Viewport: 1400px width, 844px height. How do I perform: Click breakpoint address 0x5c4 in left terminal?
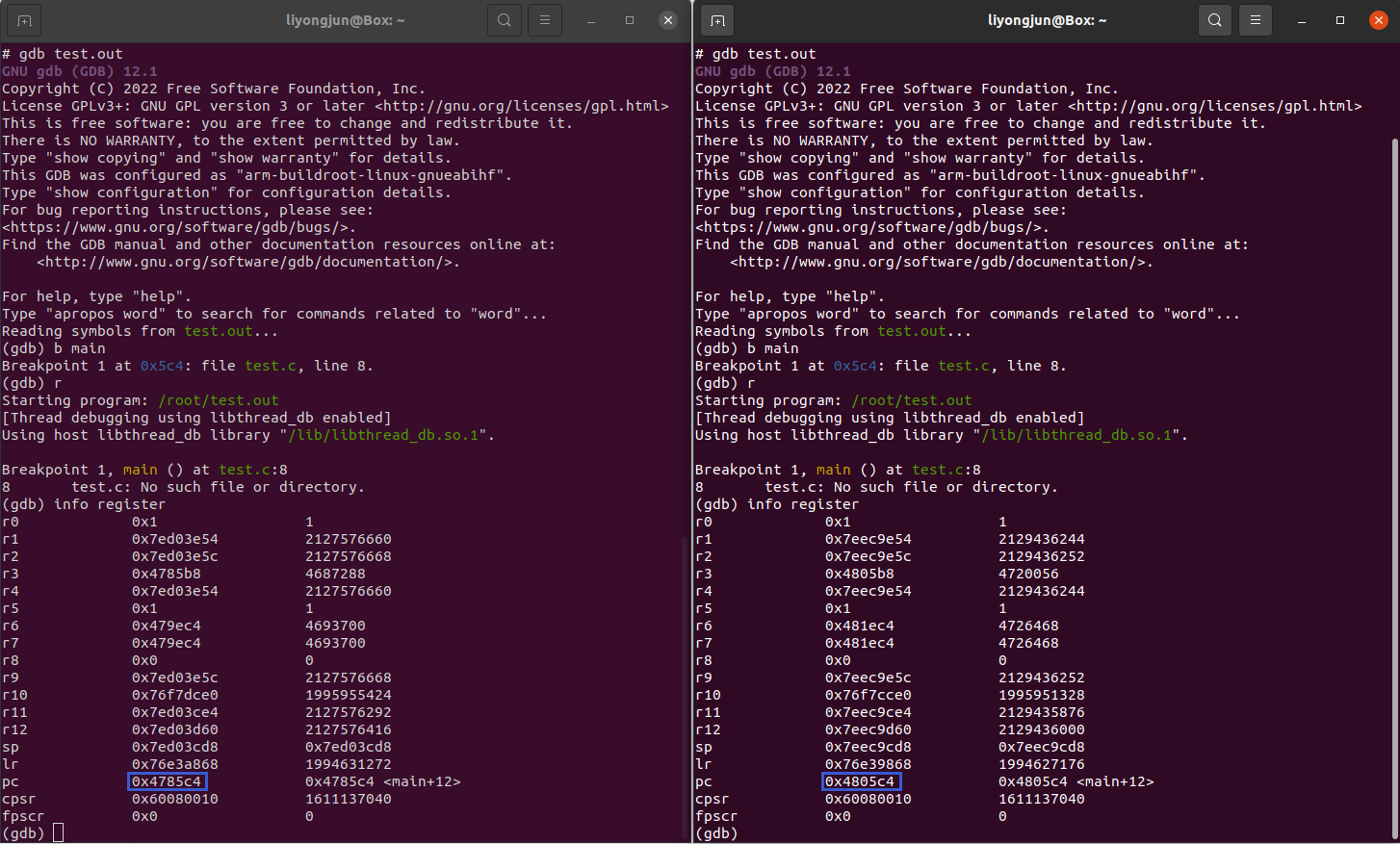click(x=162, y=366)
